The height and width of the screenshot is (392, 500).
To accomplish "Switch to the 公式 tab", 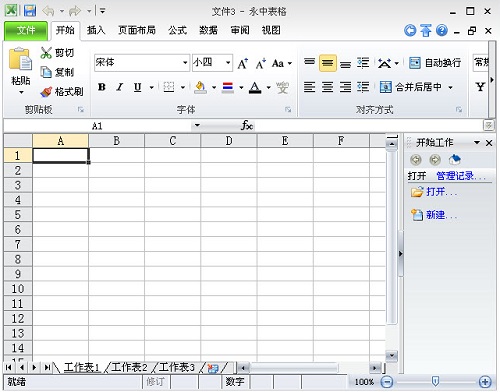I will coord(177,30).
